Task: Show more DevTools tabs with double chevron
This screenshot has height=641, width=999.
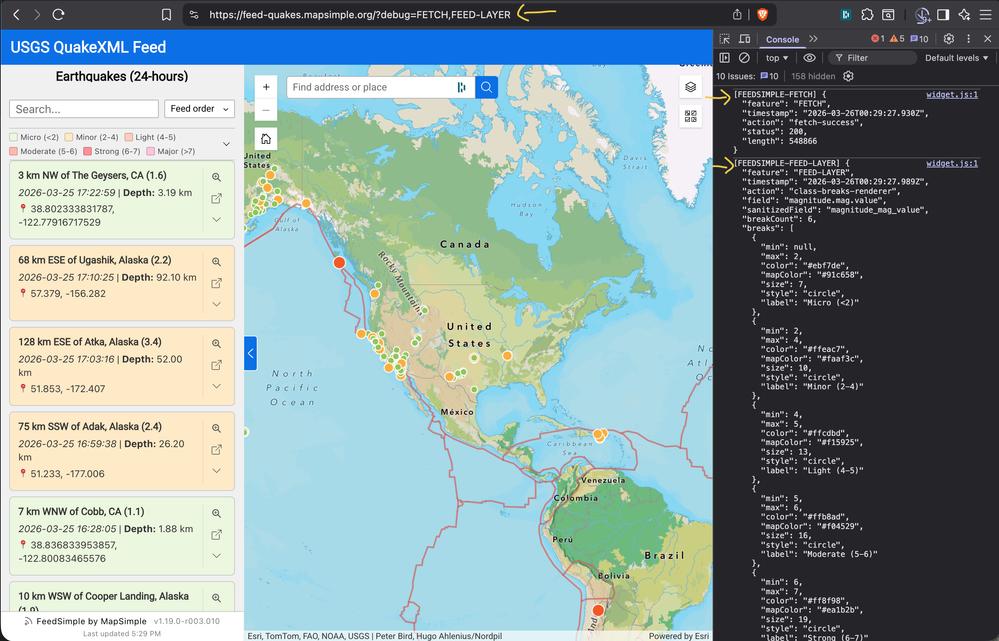Action: [x=813, y=39]
